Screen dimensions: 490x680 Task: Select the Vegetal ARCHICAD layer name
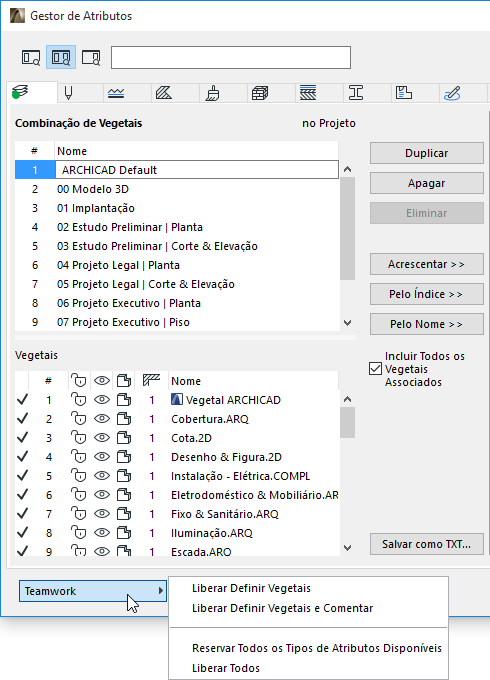(x=233, y=400)
